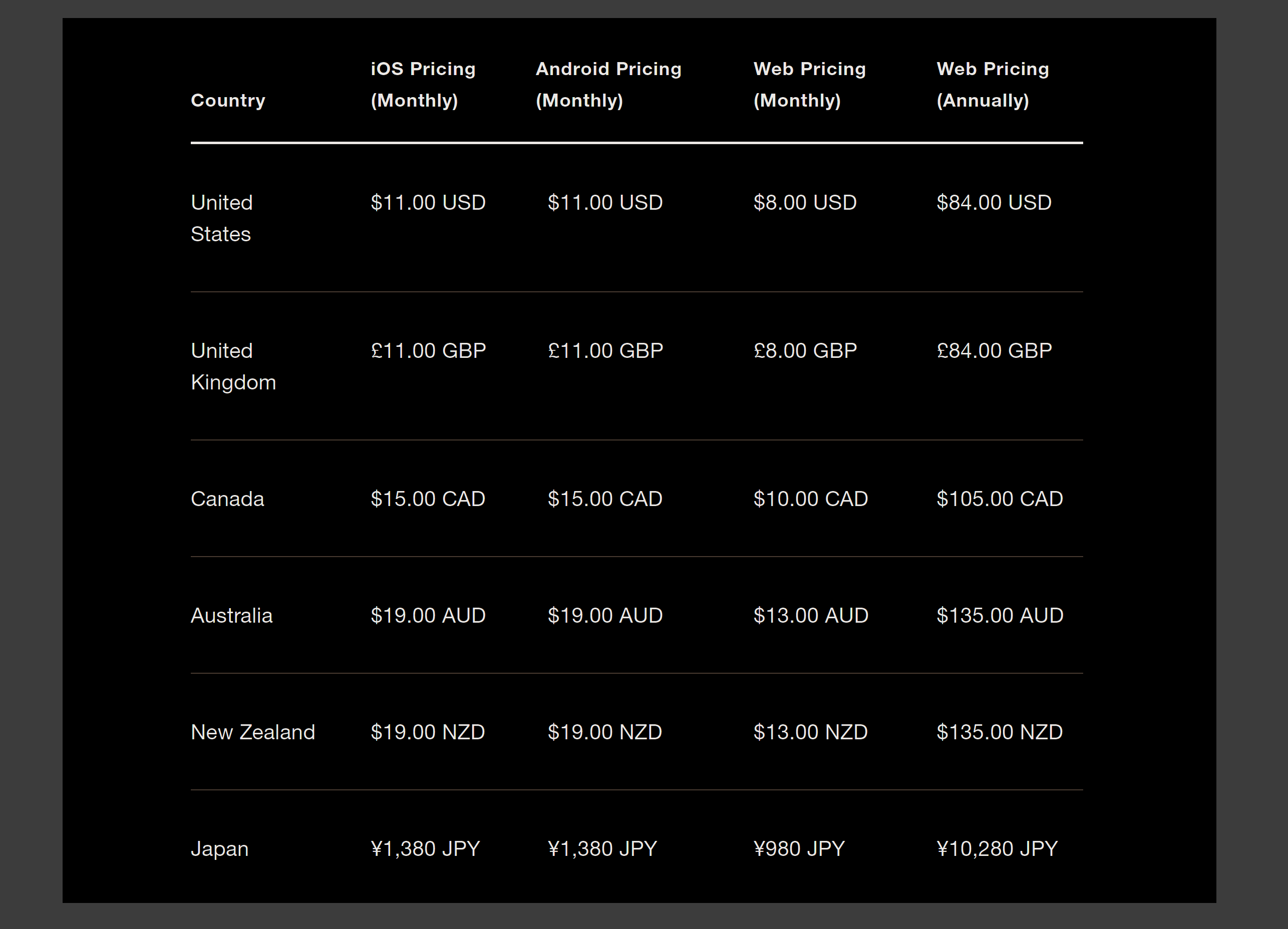Select the $105.00 CAD annual price
1288x929 pixels.
pos(1000,499)
